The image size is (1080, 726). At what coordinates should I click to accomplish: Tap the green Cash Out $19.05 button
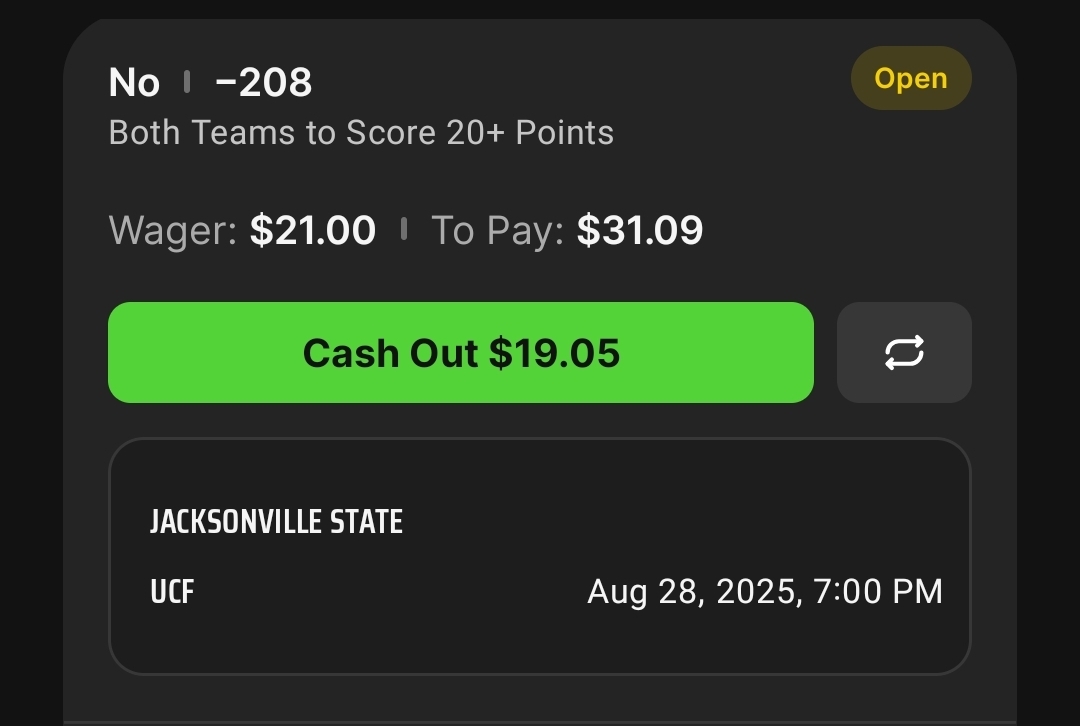pos(461,353)
